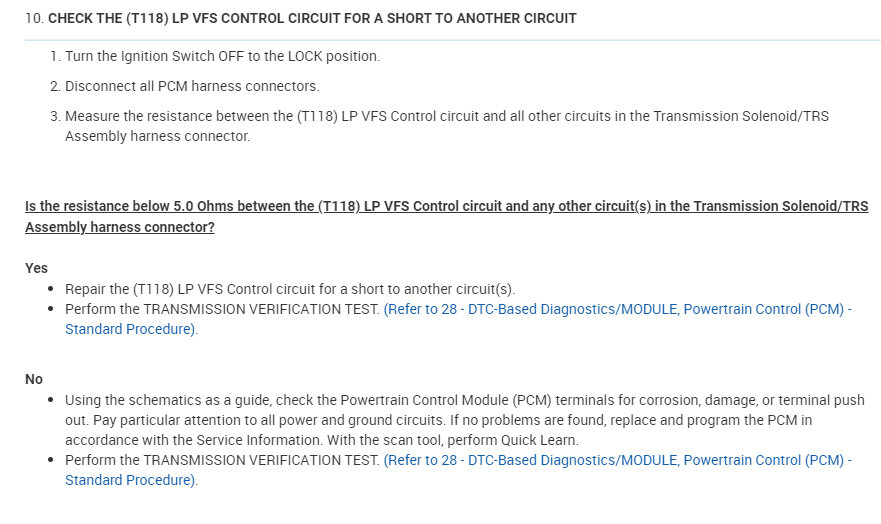The height and width of the screenshot is (524, 881).
Task: Click 'Standard Procedure' link text under No section
Action: point(130,480)
